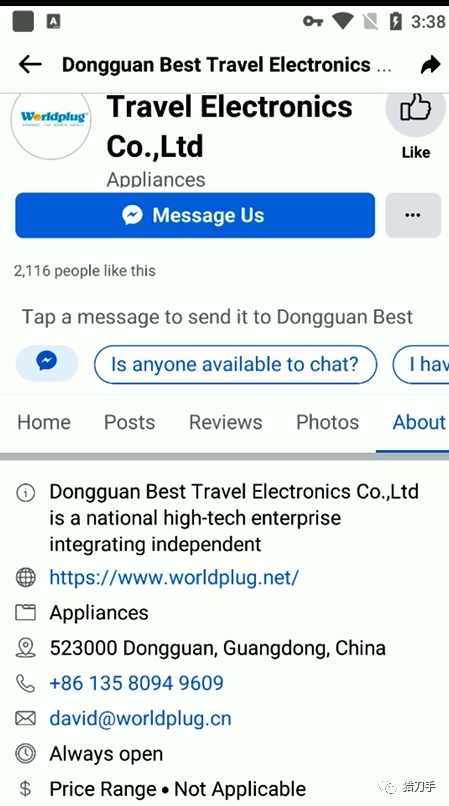Tap the info icon beside the description
The height and width of the screenshot is (806, 449).
tap(25, 493)
